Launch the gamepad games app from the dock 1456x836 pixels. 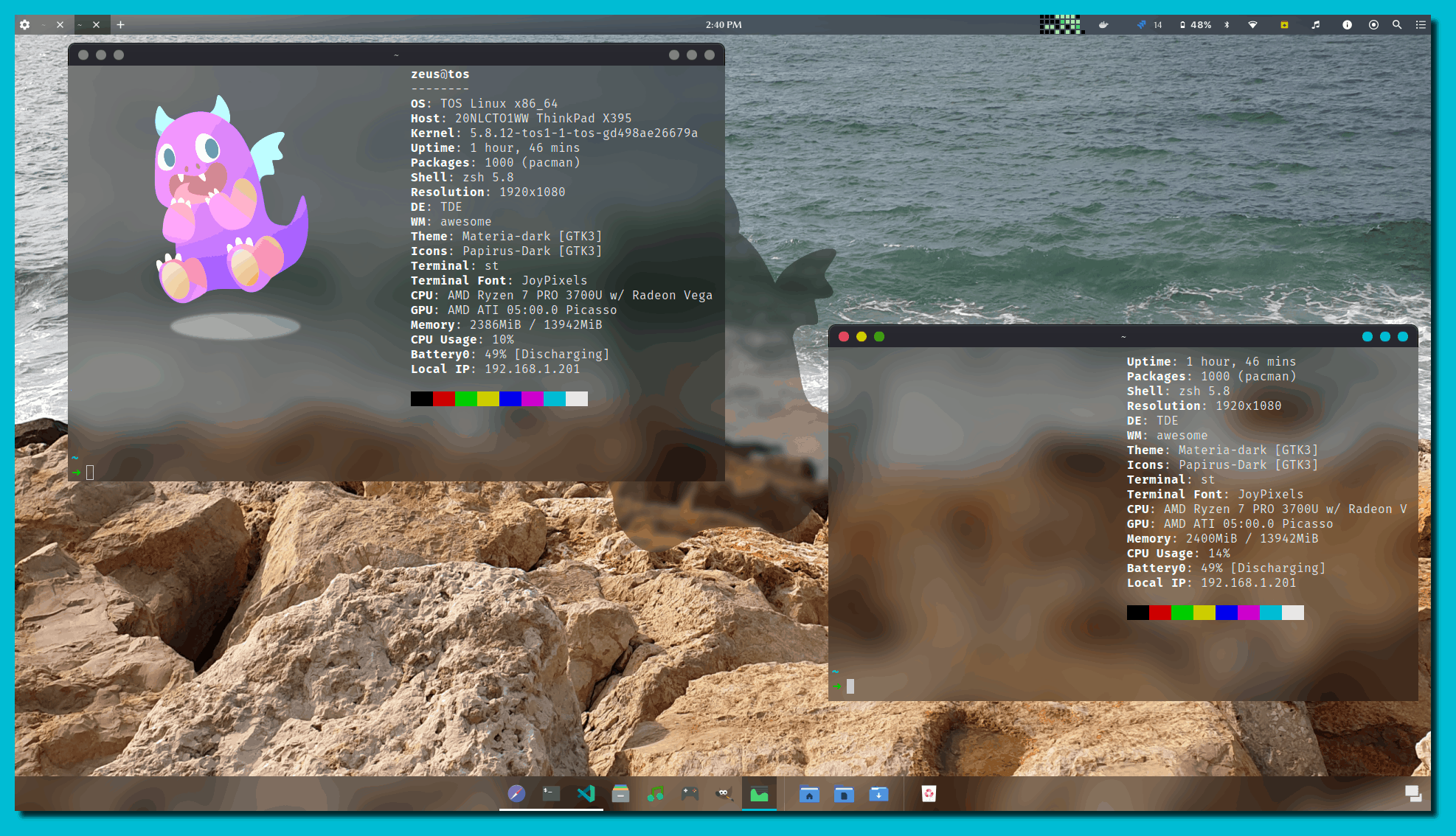click(689, 794)
